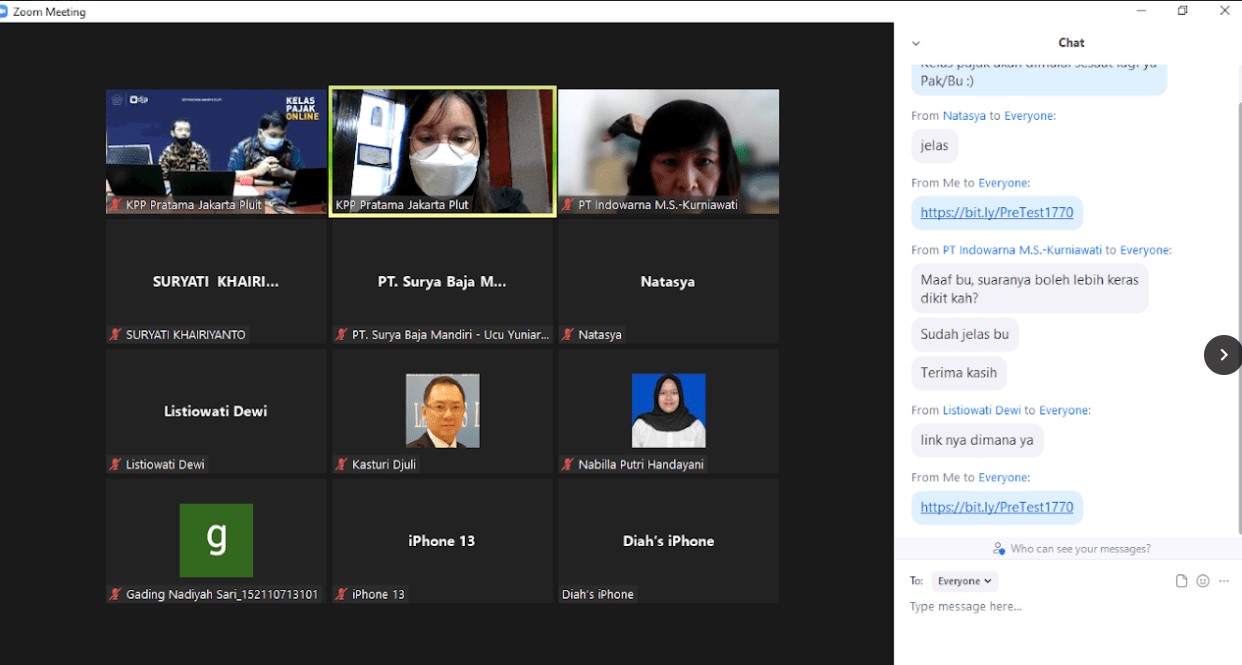Click the privacy icon beside 'Who can see your messages?'
Image resolution: width=1242 pixels, height=665 pixels.
click(998, 548)
